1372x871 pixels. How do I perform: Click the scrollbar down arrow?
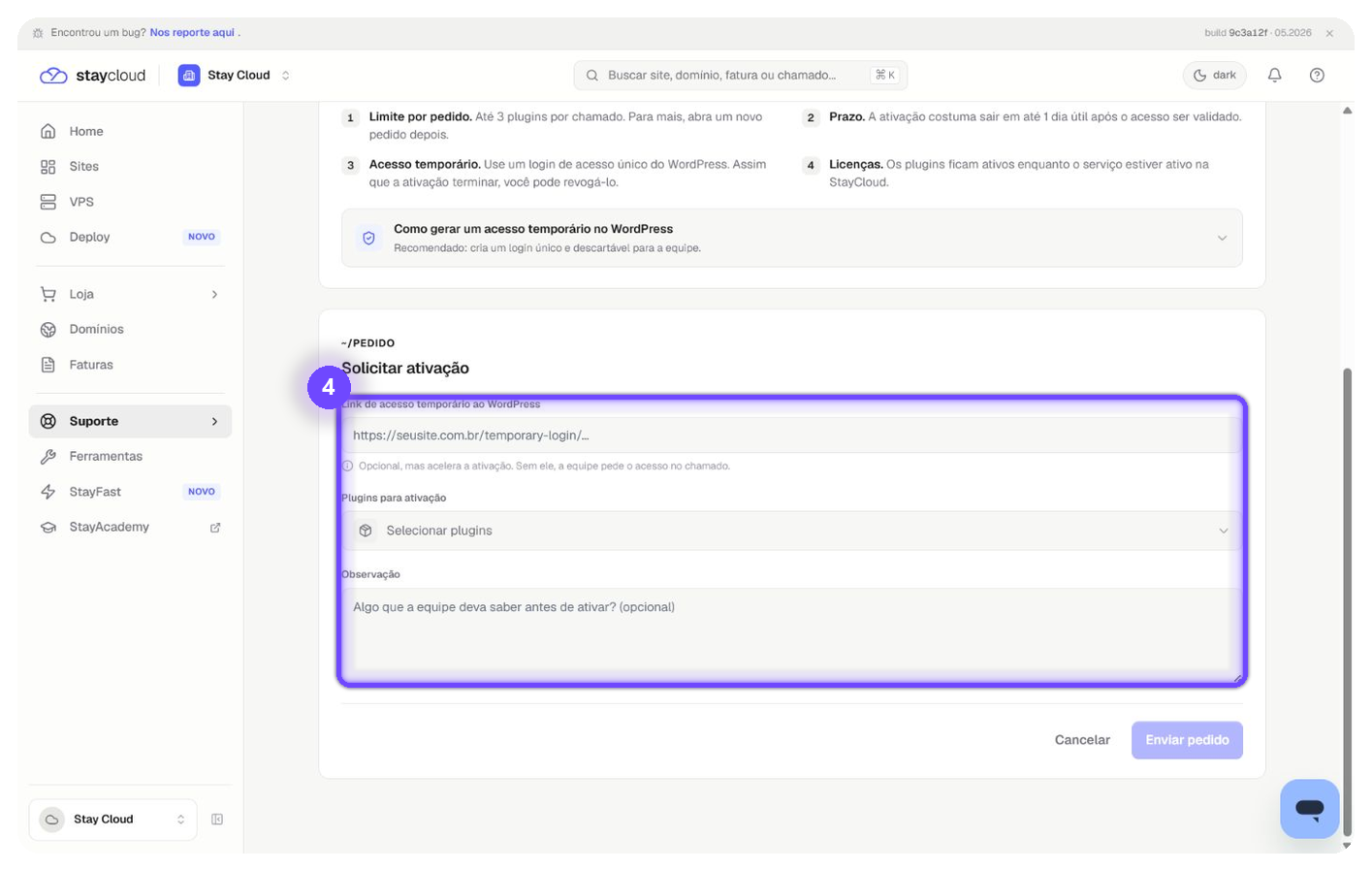click(1347, 846)
